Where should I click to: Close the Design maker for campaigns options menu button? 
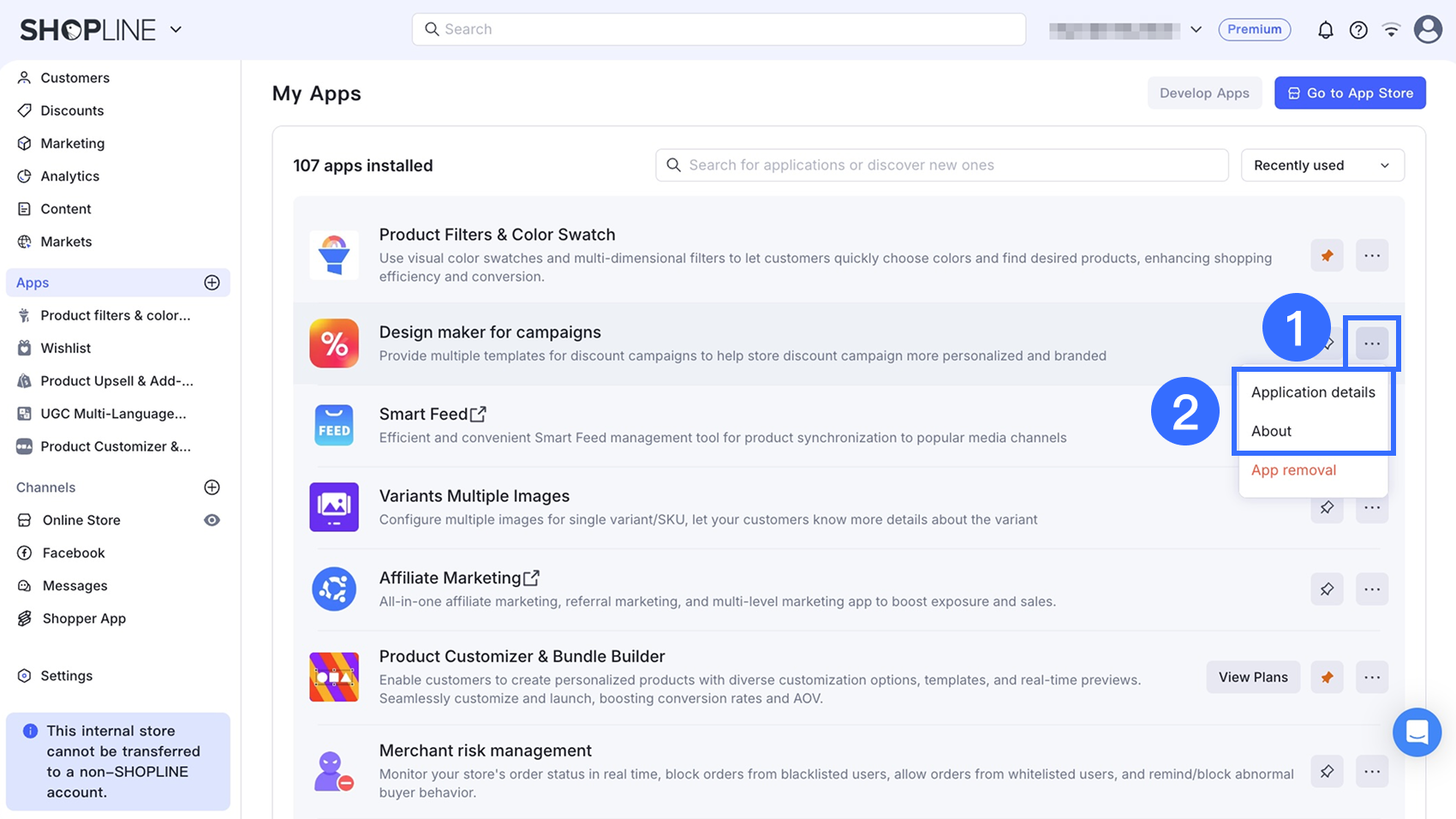tap(1372, 344)
